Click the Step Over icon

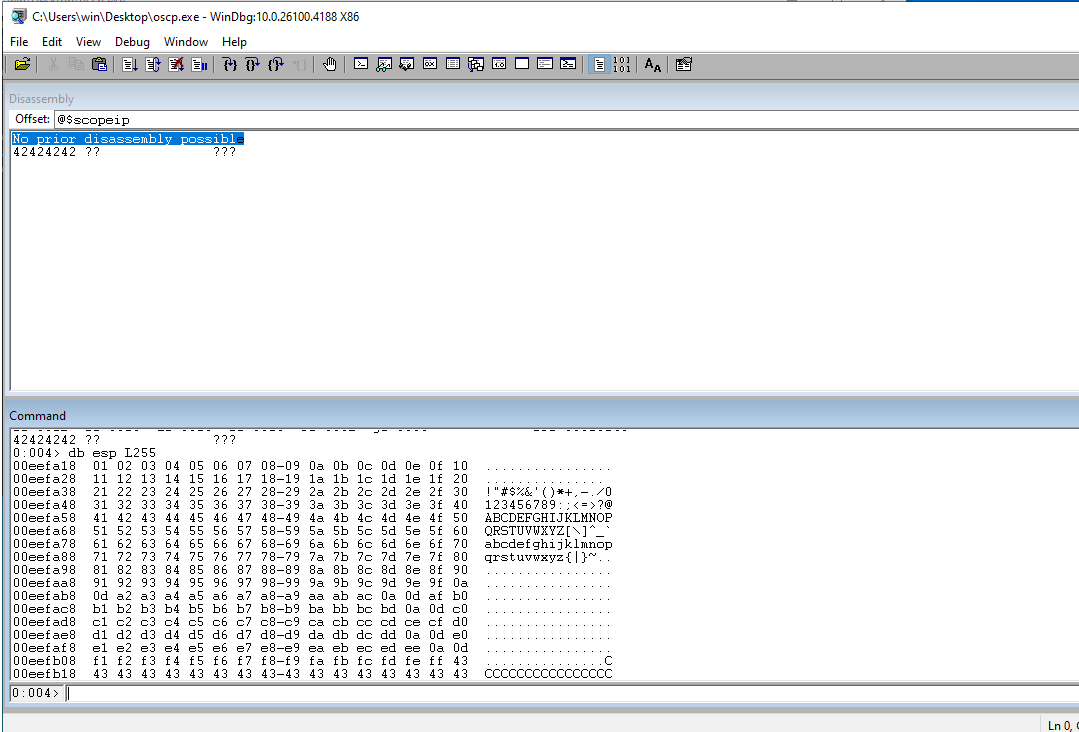253,65
